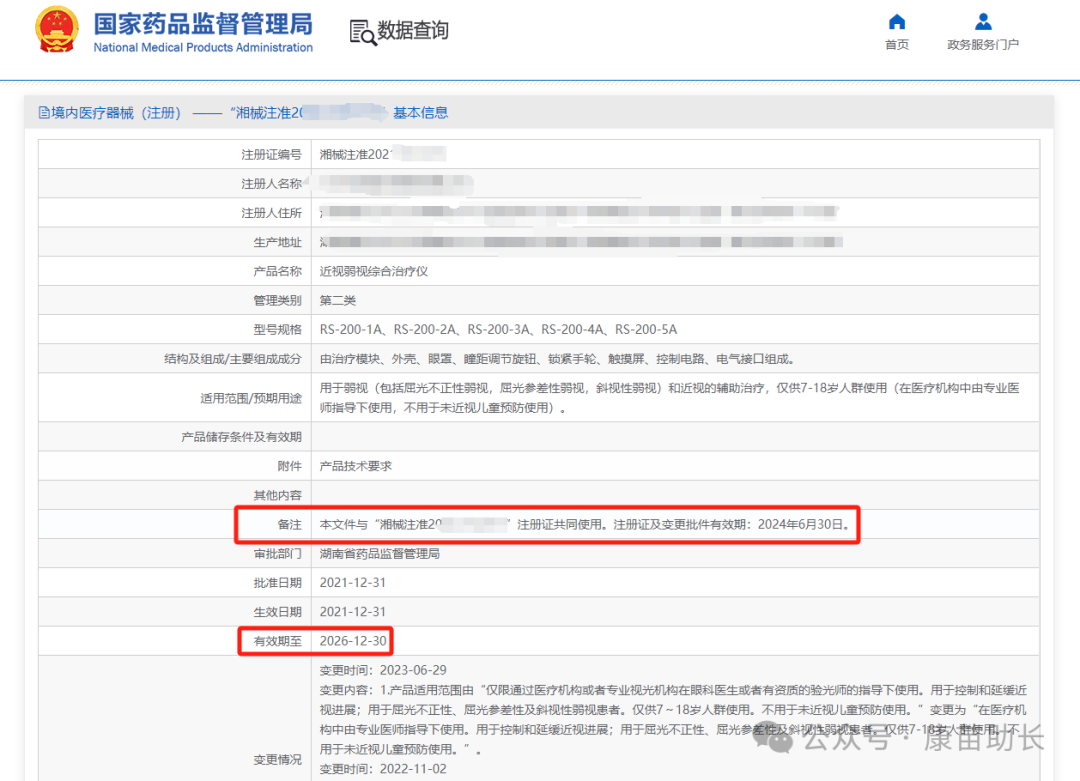Open the 数据查询 search icon

[x=362, y=32]
